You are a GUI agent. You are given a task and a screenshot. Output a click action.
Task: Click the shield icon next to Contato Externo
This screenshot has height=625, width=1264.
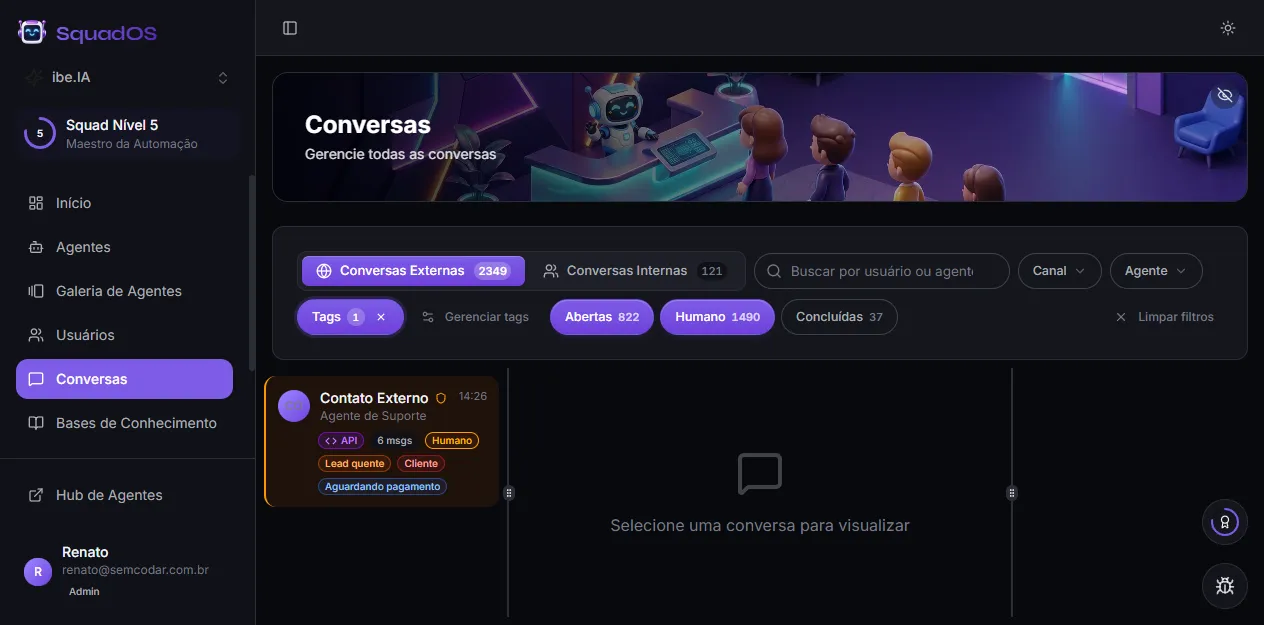click(x=441, y=398)
